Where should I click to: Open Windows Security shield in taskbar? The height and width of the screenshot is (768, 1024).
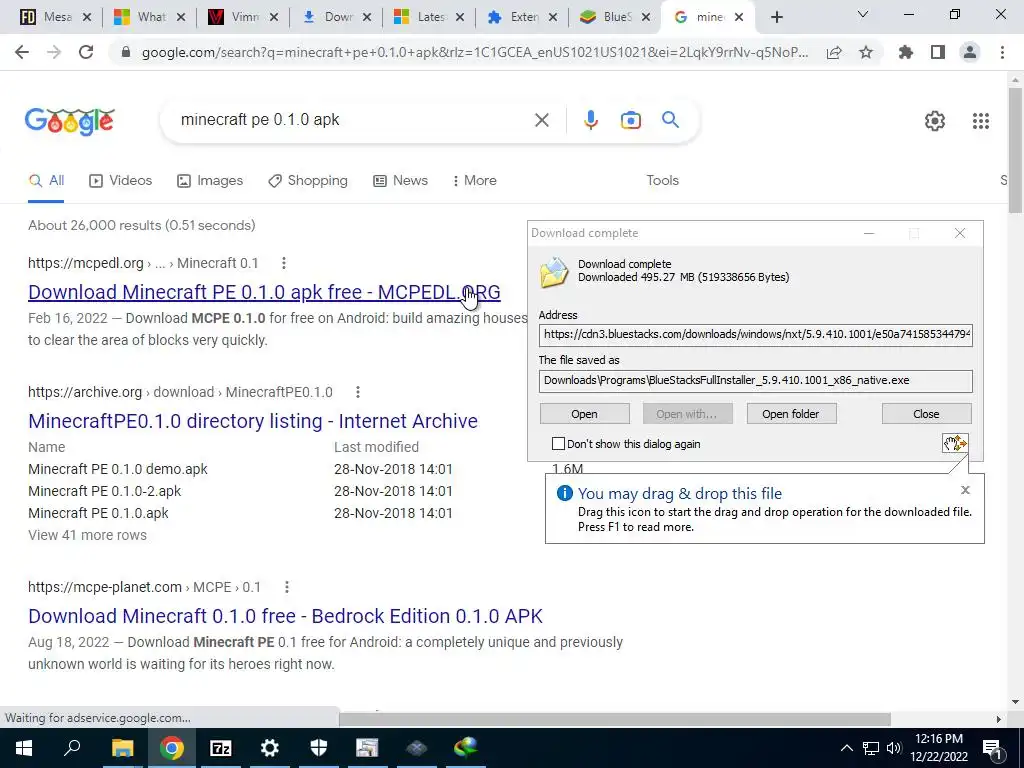319,748
